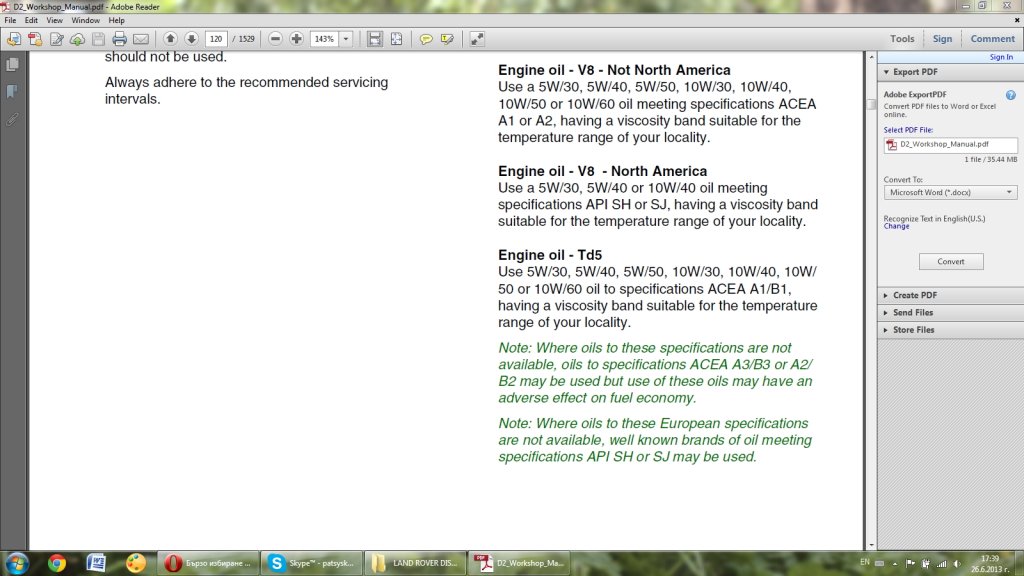Click the Sign document pencil icon
This screenshot has width=1024, height=576.
(57, 39)
